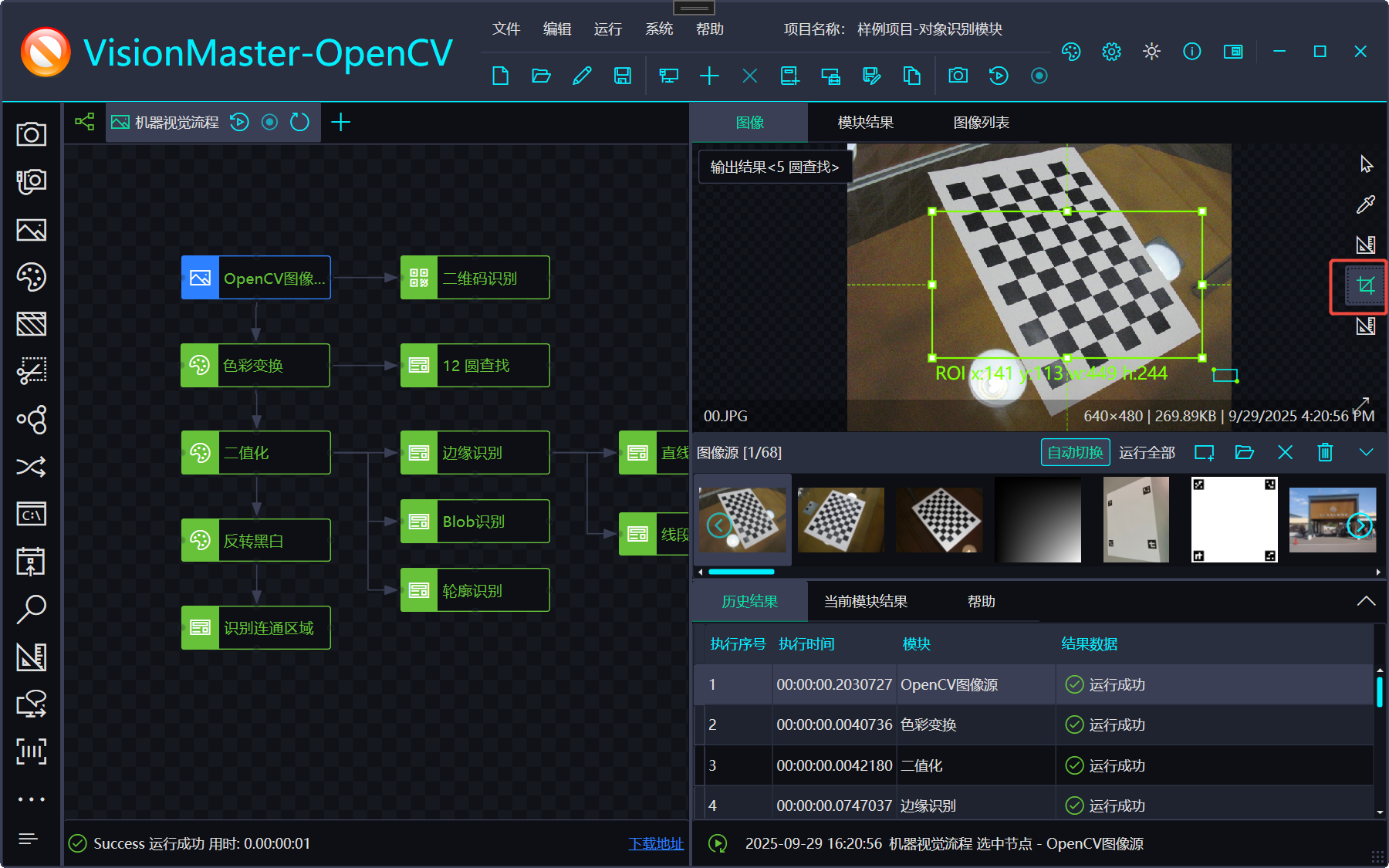The height and width of the screenshot is (868, 1389).
Task: Toggle 自动切换 button
Action: [1076, 453]
